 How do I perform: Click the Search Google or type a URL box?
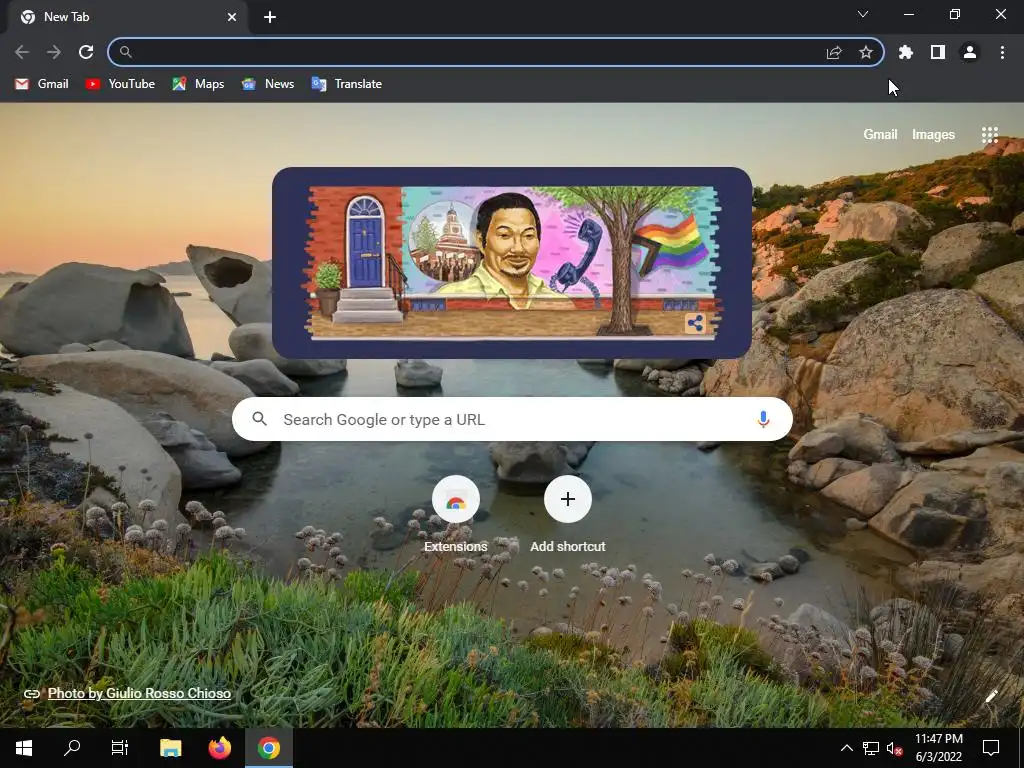(512, 419)
